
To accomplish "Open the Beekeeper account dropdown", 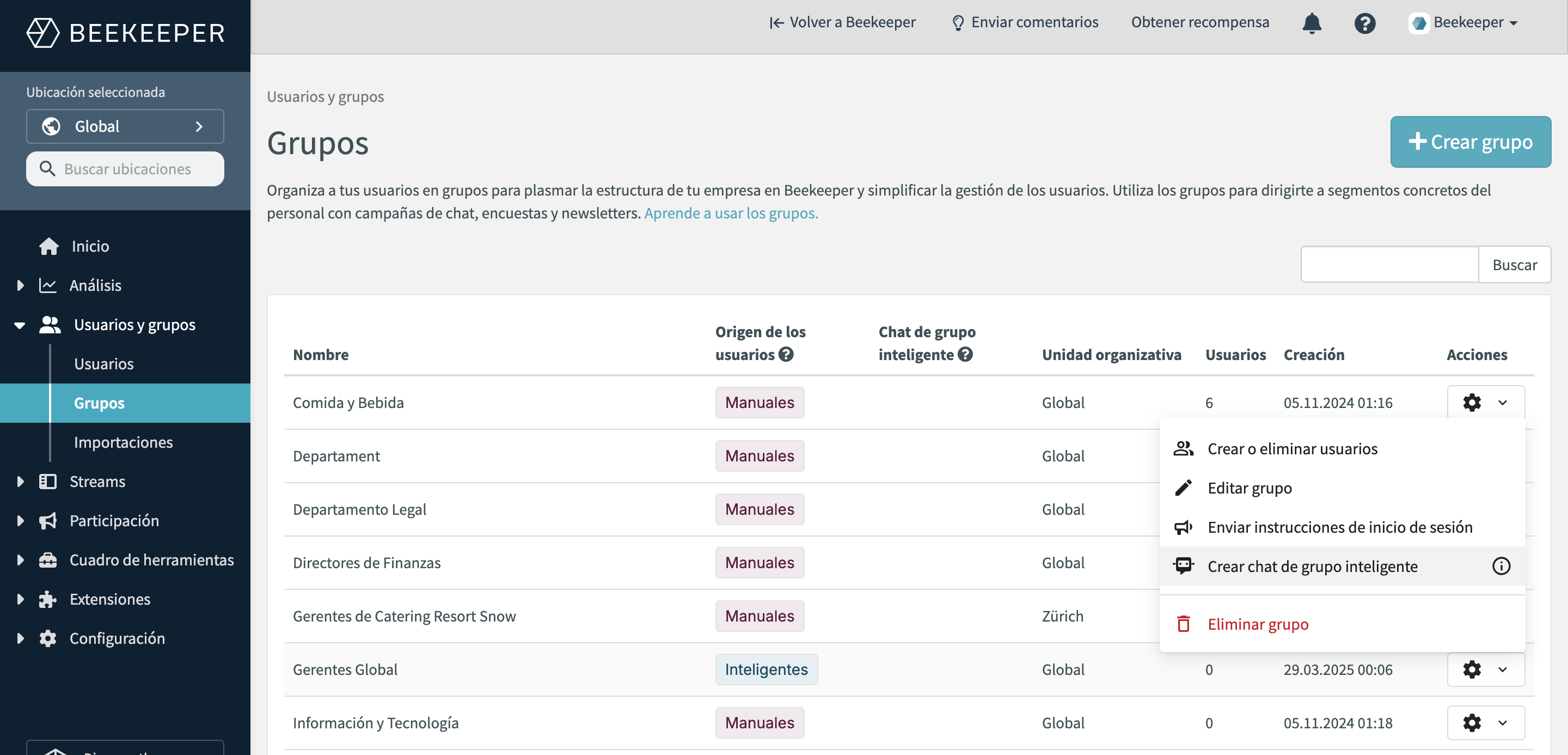I will 1463,22.
